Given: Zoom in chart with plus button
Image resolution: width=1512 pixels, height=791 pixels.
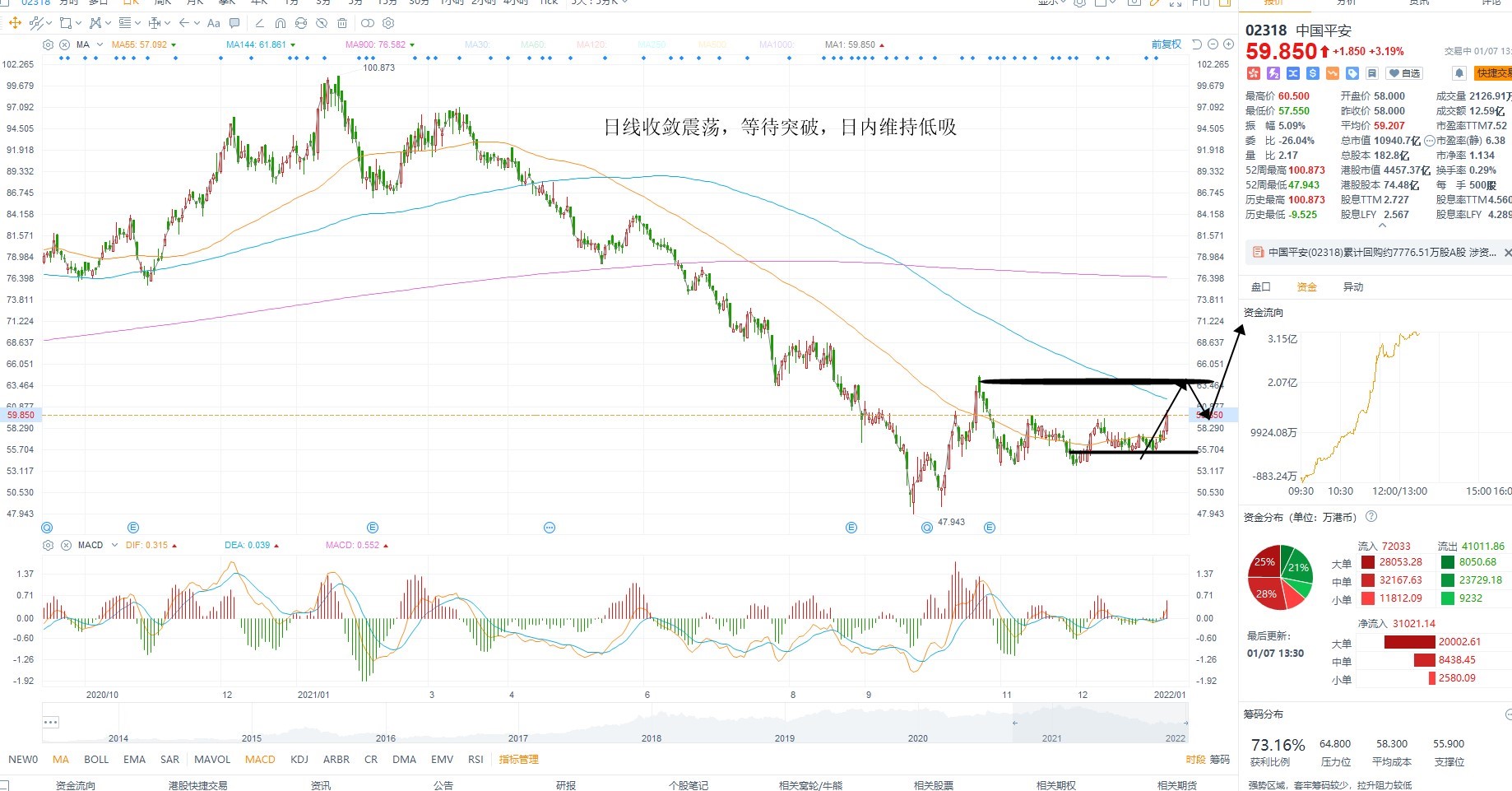Looking at the screenshot, I should pos(1228,44).
